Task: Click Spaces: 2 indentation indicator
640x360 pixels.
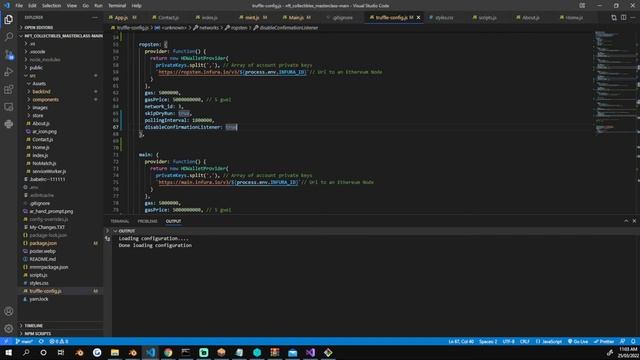Action: (488, 341)
